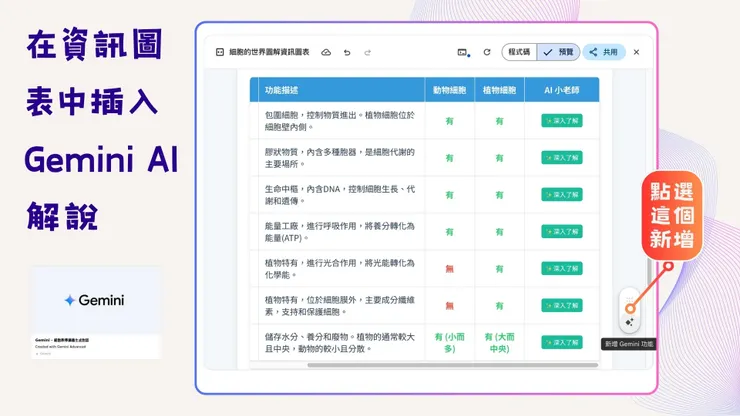Close the canvas panel with the X

636,52
